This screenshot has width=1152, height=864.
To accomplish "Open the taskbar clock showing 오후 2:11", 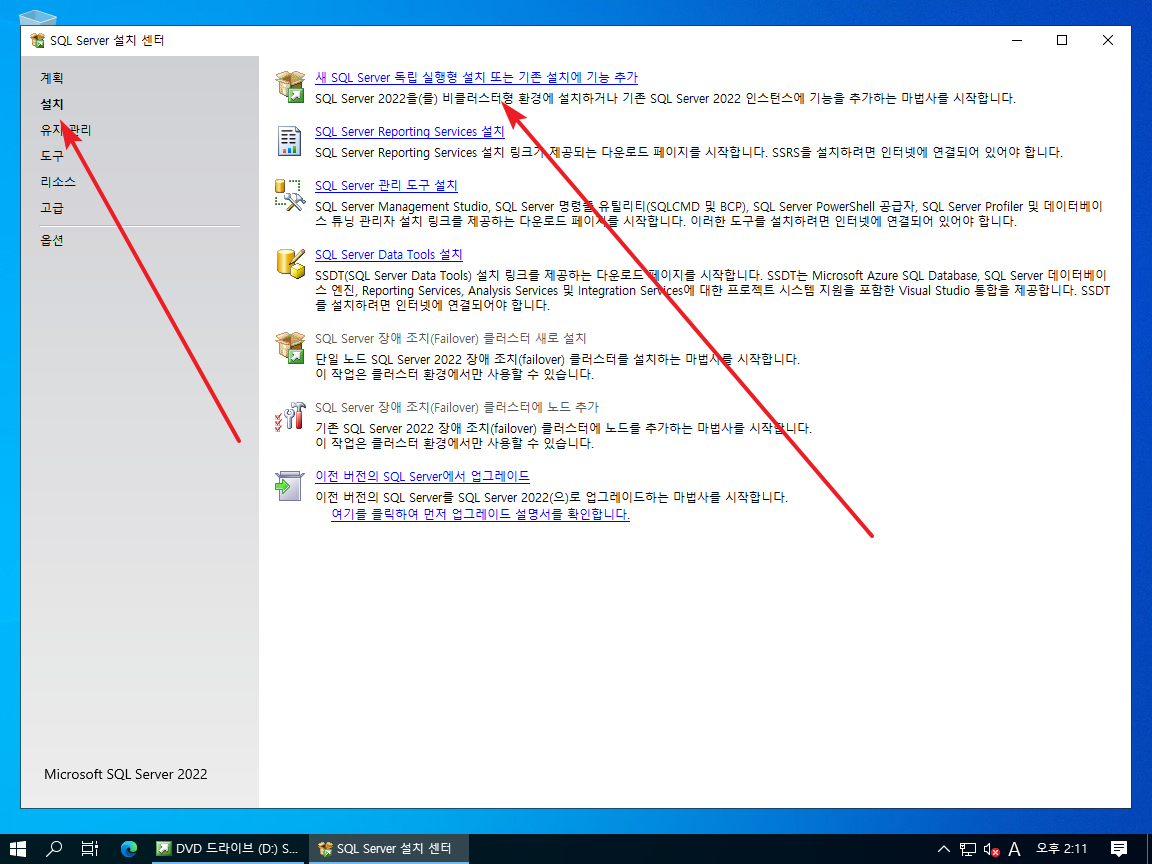I will (x=1062, y=849).
